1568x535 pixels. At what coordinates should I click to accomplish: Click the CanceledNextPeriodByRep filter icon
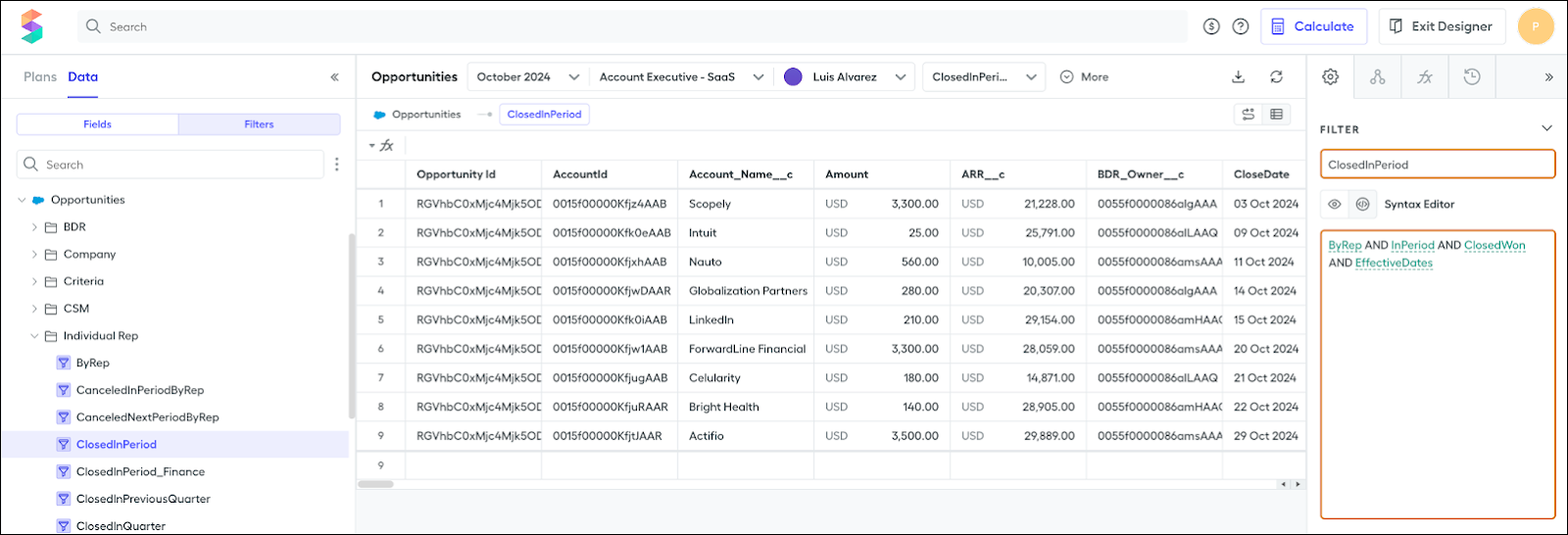64,417
